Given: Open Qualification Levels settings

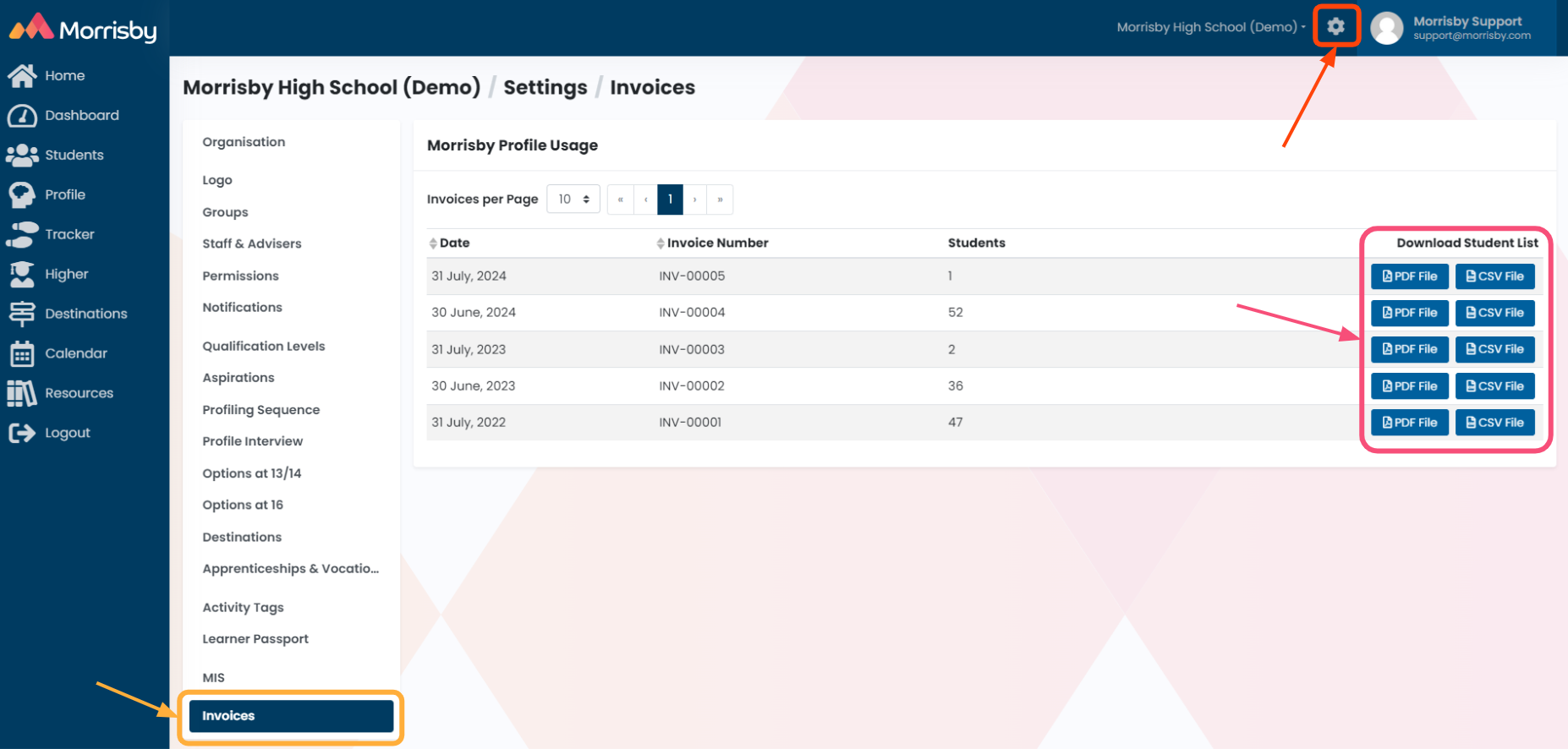Looking at the screenshot, I should pos(264,346).
